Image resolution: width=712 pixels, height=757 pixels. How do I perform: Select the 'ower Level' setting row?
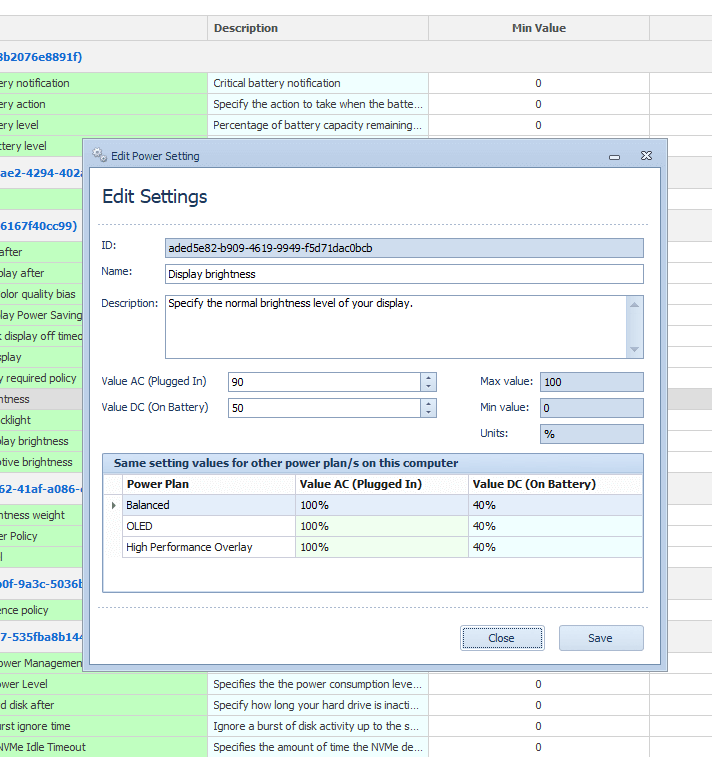[104, 684]
